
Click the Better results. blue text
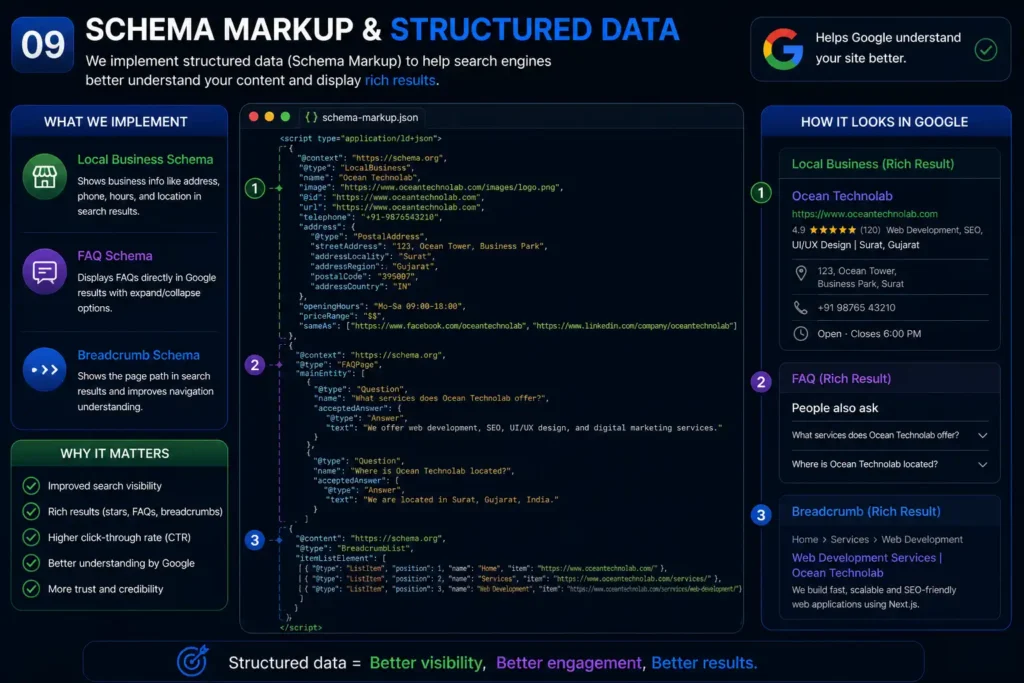(704, 663)
